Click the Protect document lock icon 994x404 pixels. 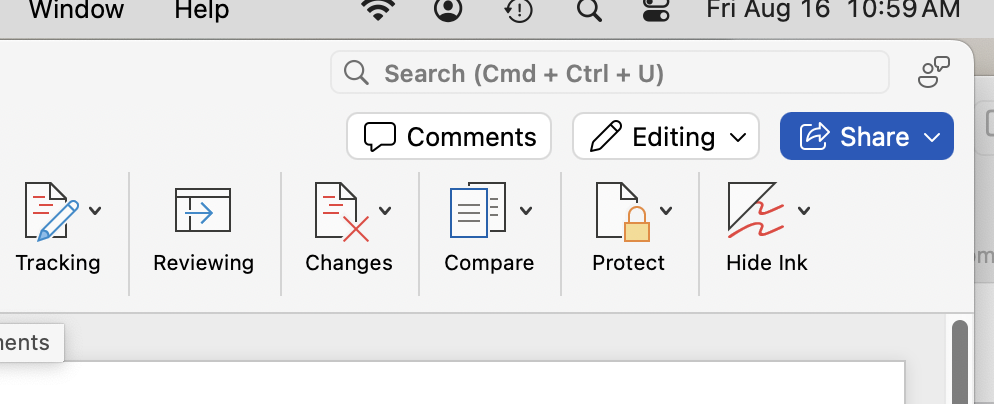pos(622,211)
